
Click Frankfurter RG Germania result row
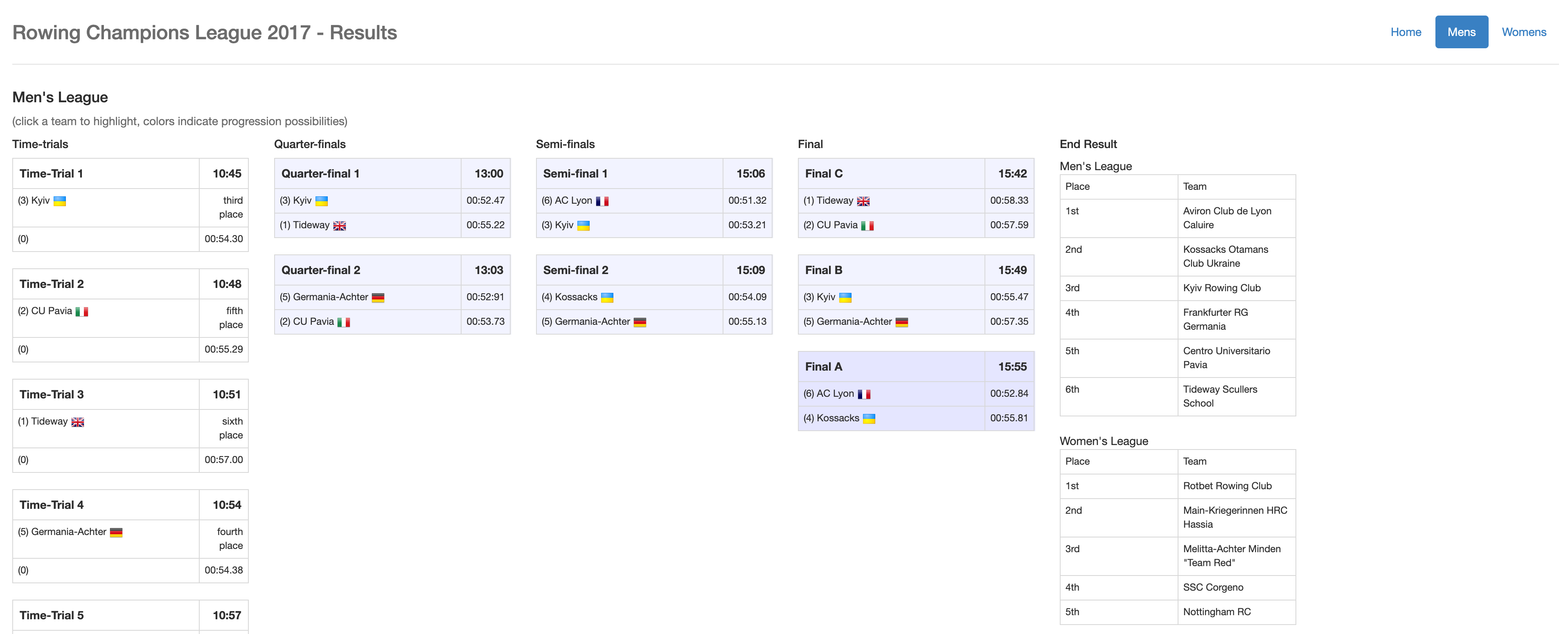pyautogui.click(x=1177, y=320)
